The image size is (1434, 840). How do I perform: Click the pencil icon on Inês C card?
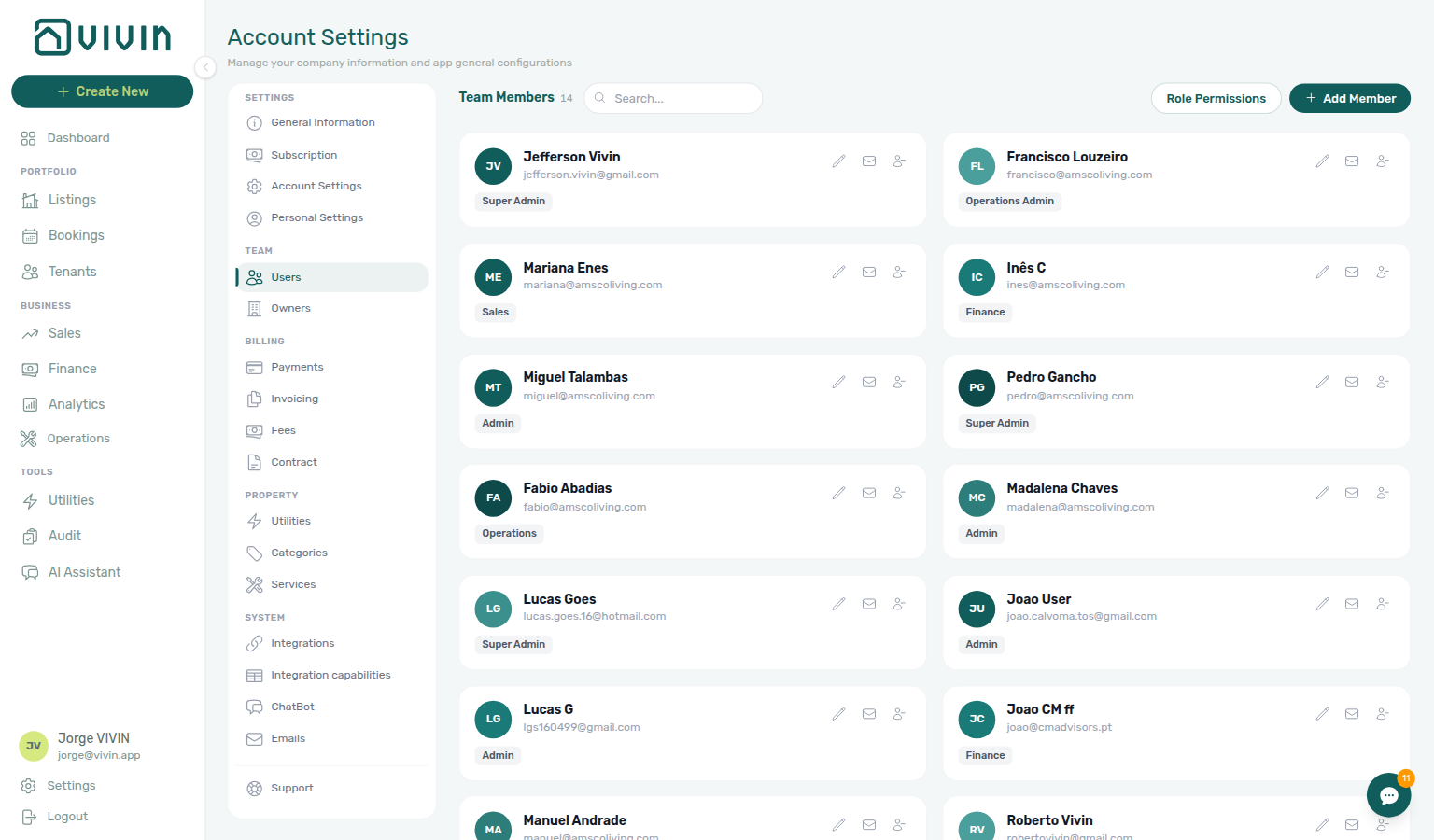(x=1322, y=273)
